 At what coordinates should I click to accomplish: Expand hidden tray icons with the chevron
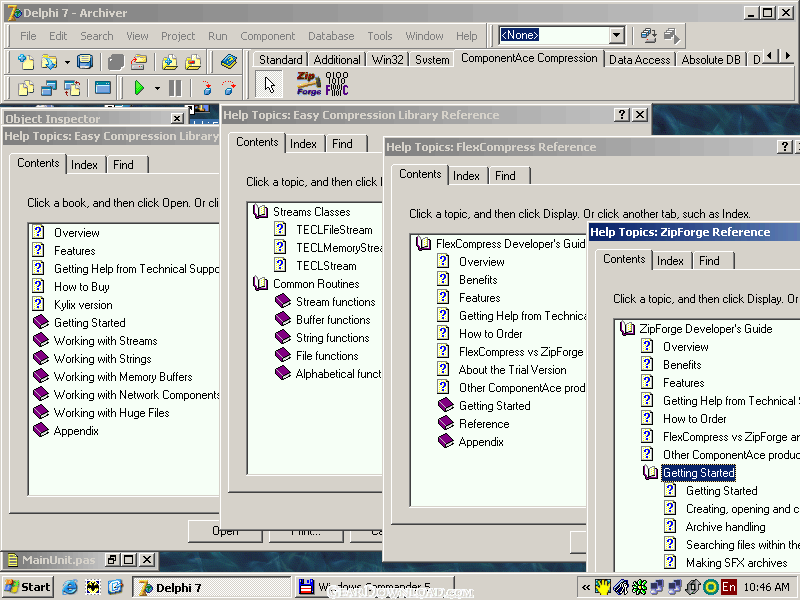(586, 587)
